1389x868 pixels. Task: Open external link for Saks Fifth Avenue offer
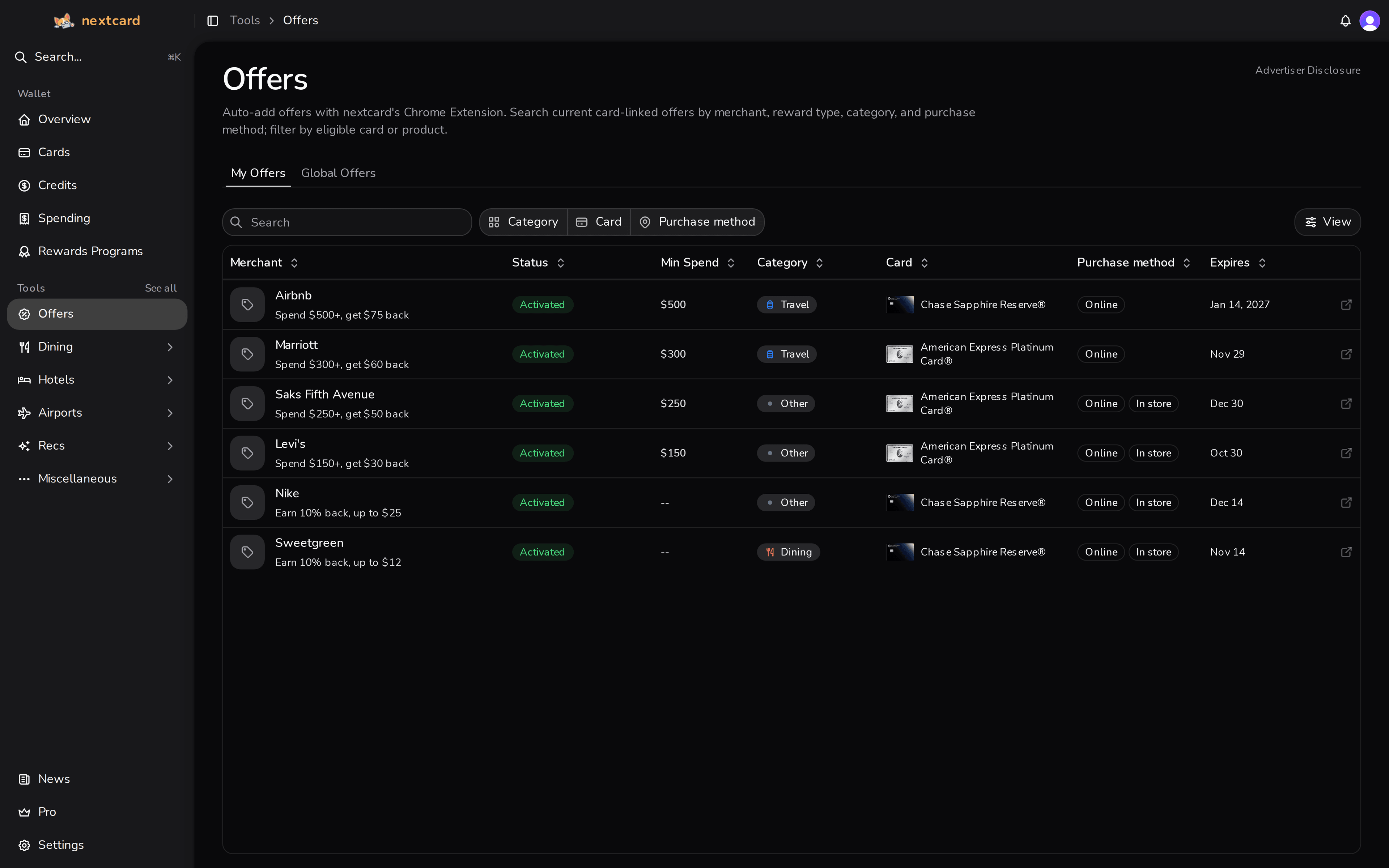tap(1346, 404)
